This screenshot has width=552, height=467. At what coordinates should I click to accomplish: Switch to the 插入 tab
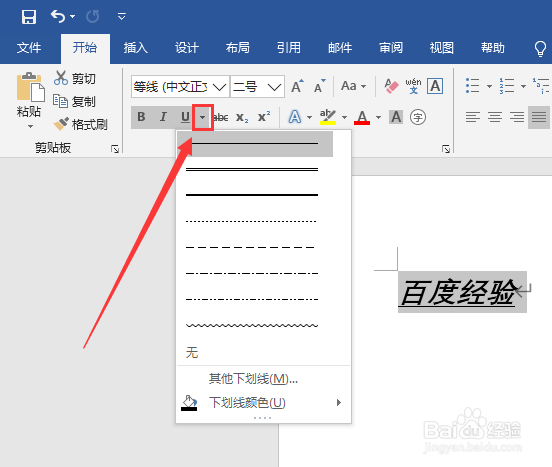(x=136, y=48)
